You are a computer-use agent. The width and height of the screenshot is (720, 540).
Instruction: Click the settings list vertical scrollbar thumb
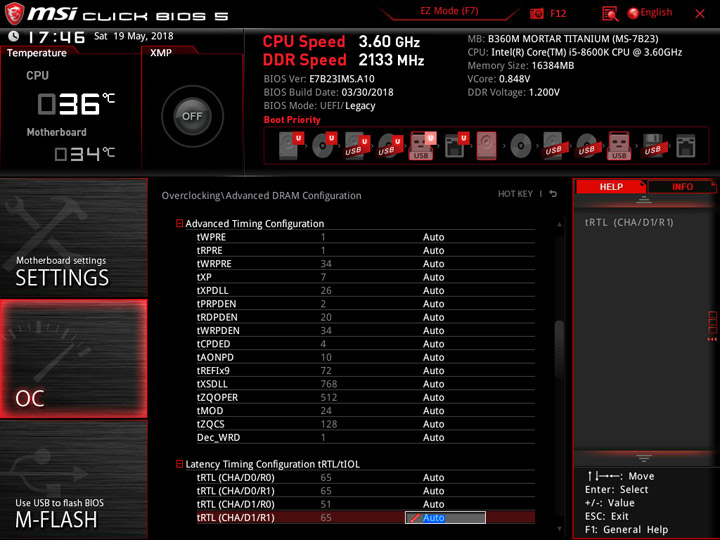pos(559,349)
